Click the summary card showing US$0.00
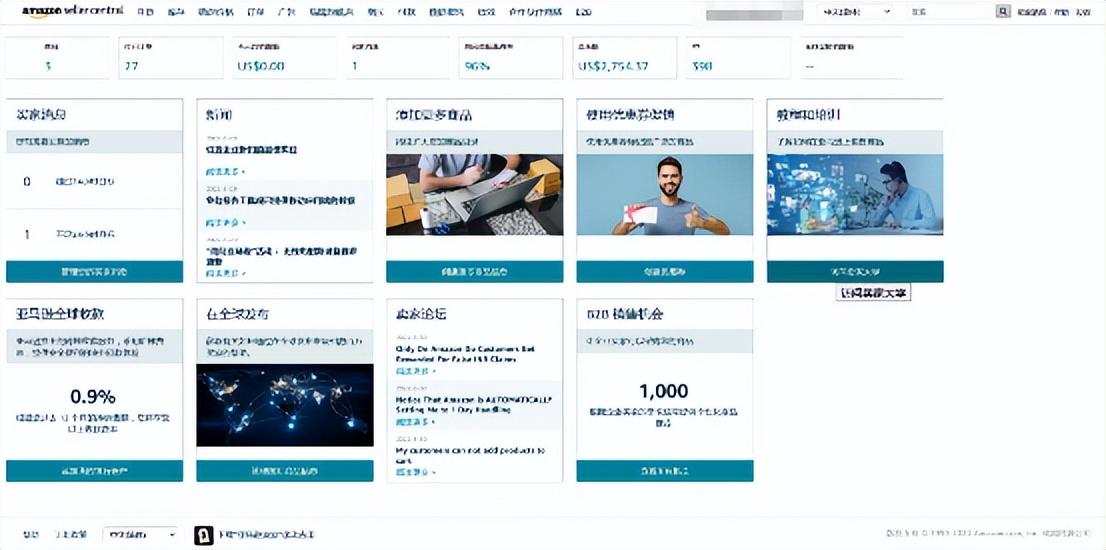Screen dimensions: 1106x550 [x=284, y=58]
